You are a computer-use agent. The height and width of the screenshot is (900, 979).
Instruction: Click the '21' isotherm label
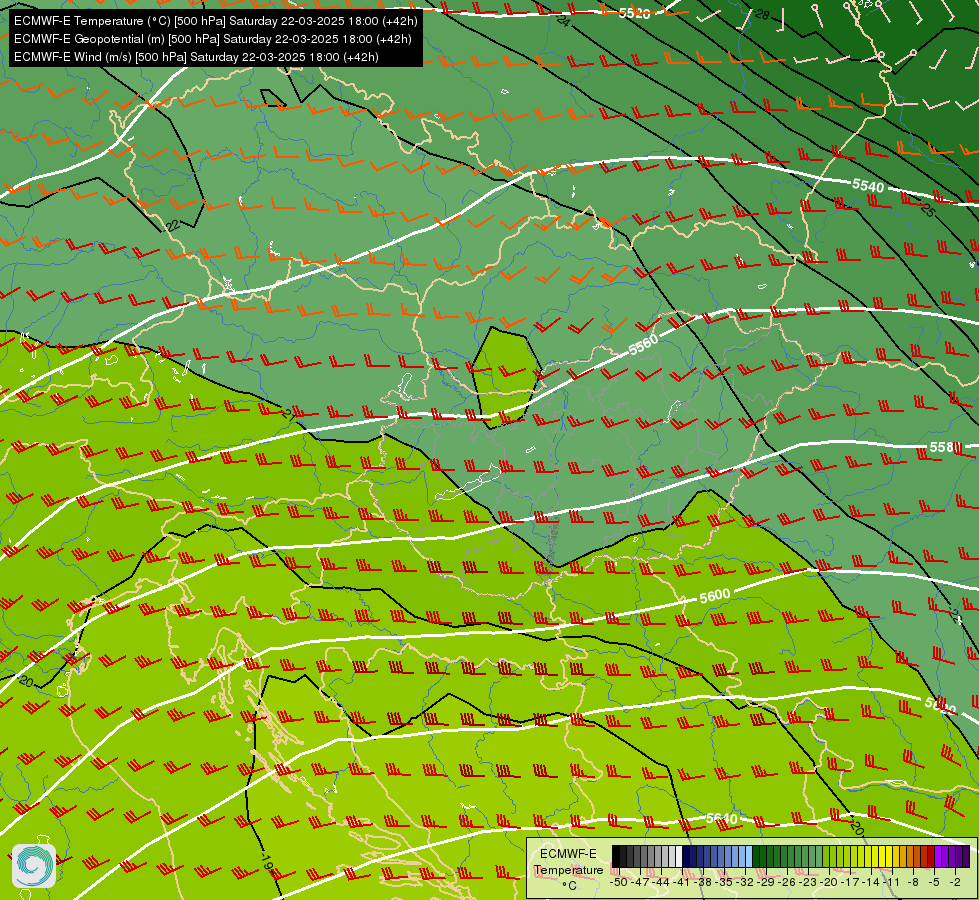pos(288,413)
